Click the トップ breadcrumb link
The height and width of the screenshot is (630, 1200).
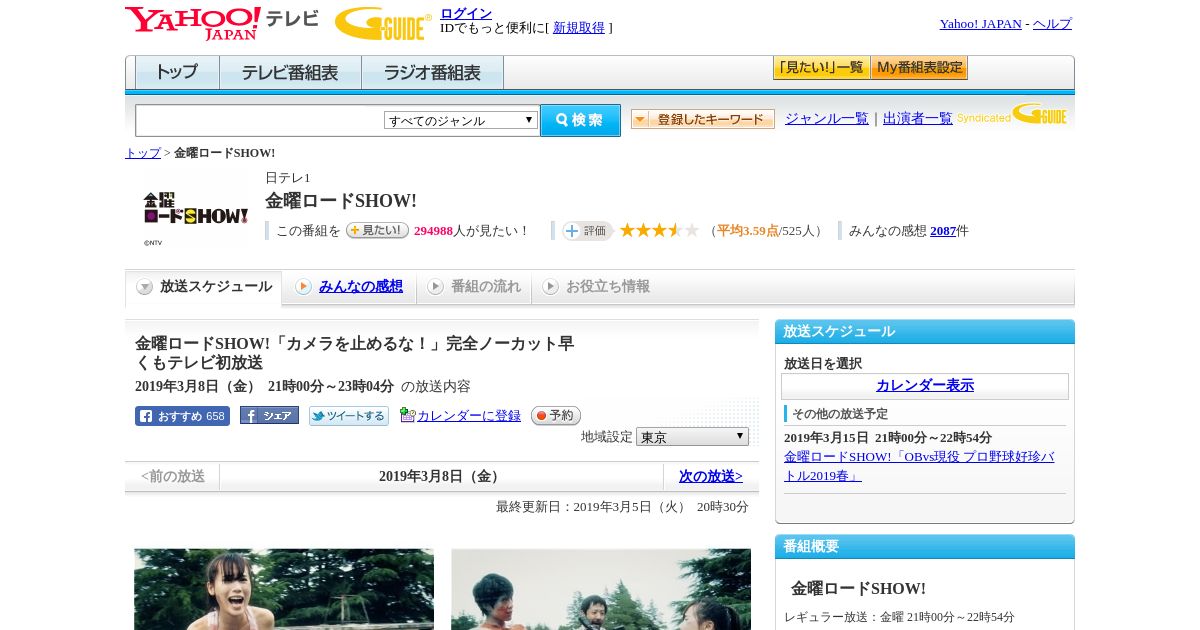click(143, 153)
